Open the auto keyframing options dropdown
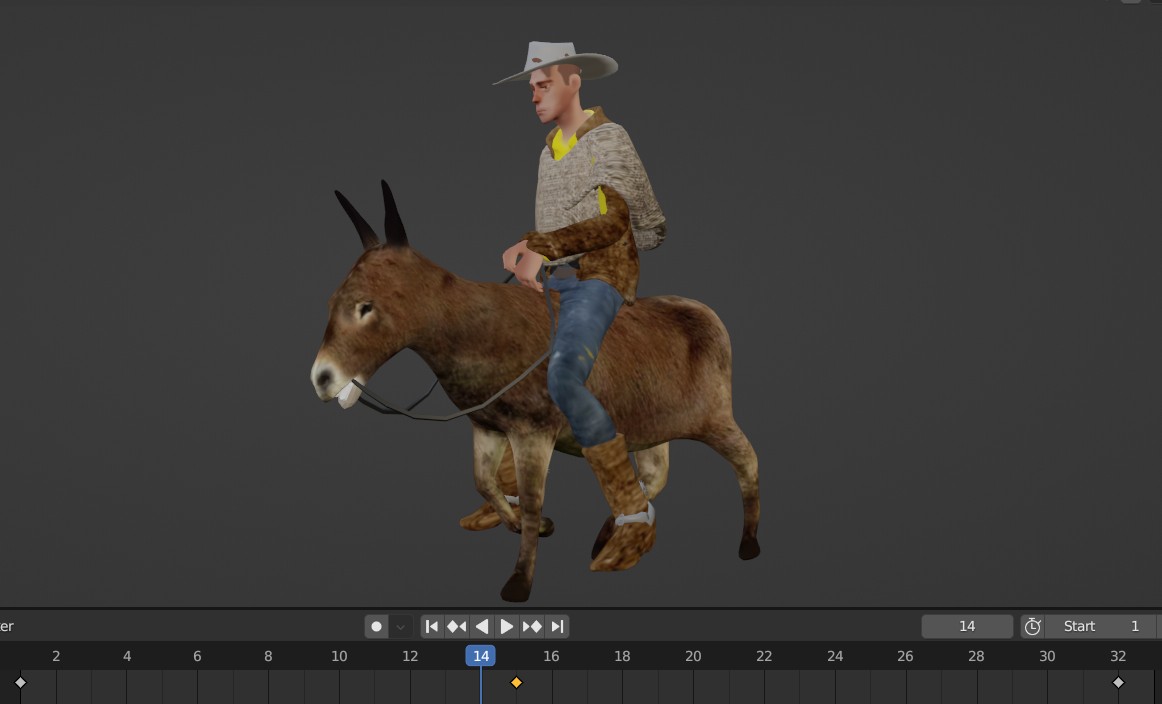The height and width of the screenshot is (704, 1162). click(x=400, y=627)
